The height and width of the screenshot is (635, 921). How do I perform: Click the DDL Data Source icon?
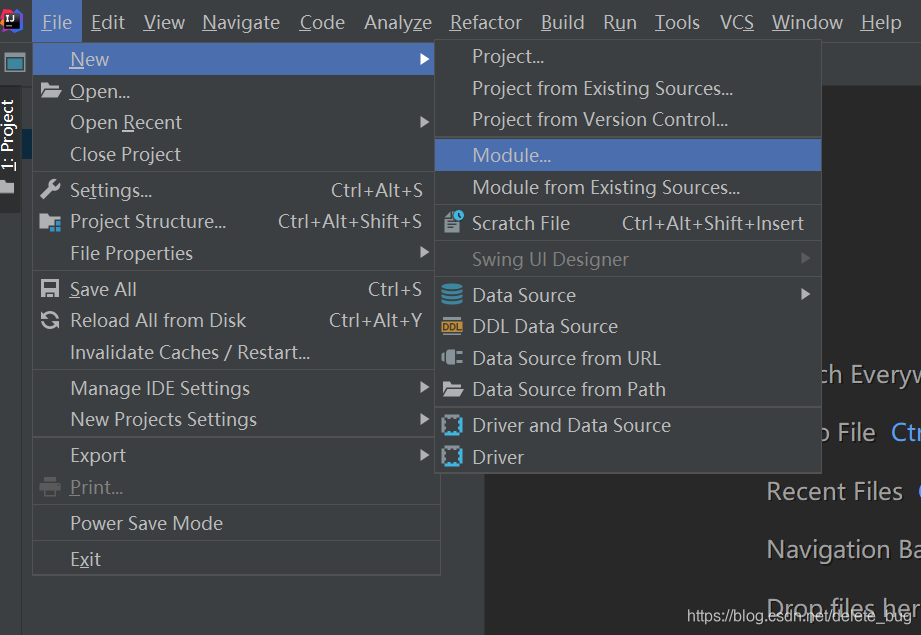coord(453,326)
